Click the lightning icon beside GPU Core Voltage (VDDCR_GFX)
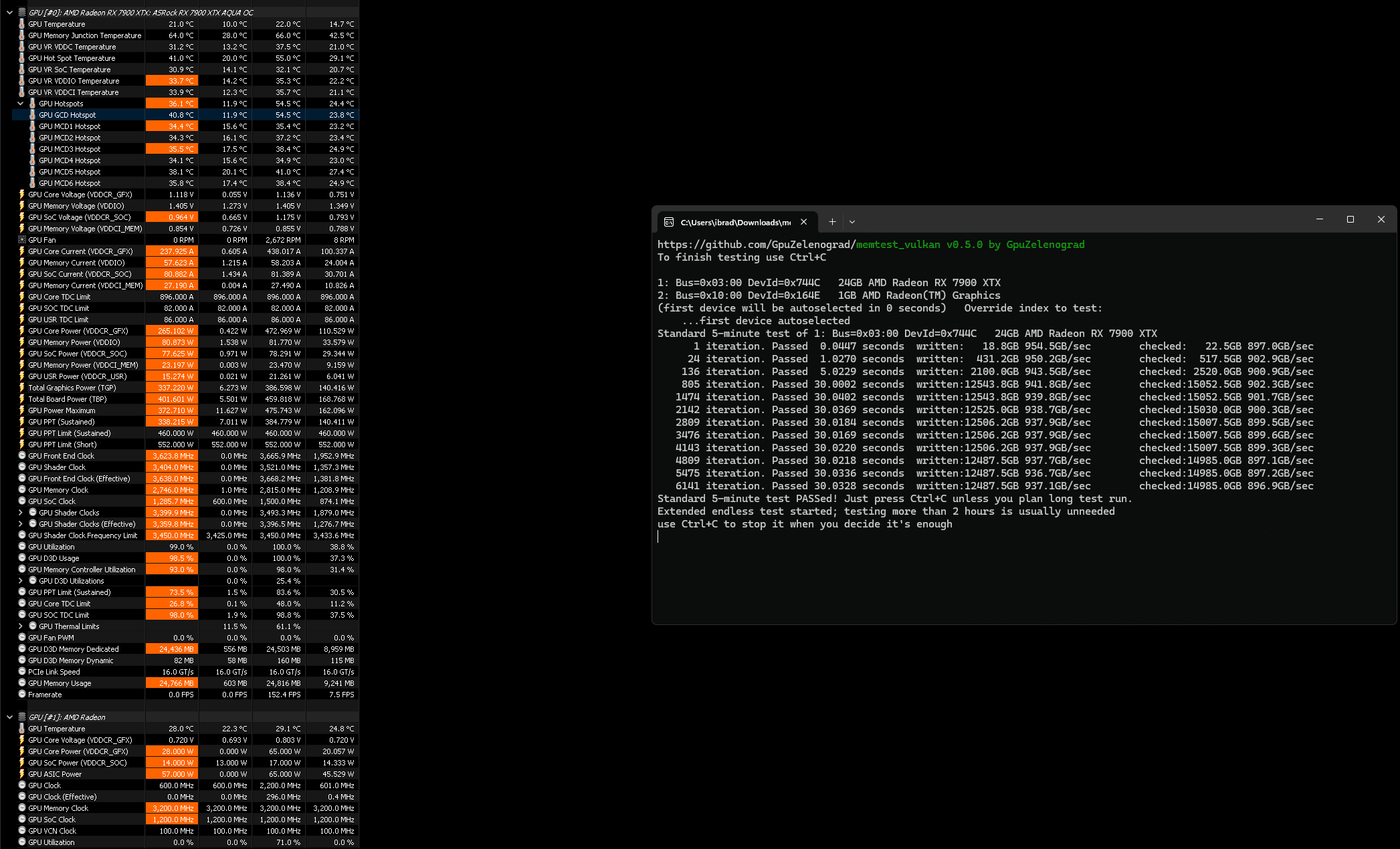Viewport: 1400px width, 849px height. click(22, 195)
